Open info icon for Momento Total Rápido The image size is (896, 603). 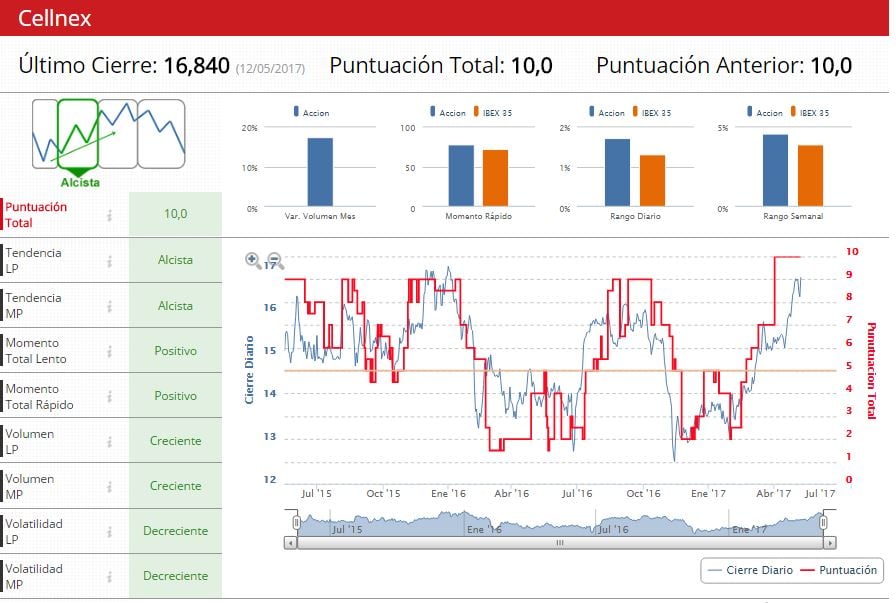click(109, 397)
